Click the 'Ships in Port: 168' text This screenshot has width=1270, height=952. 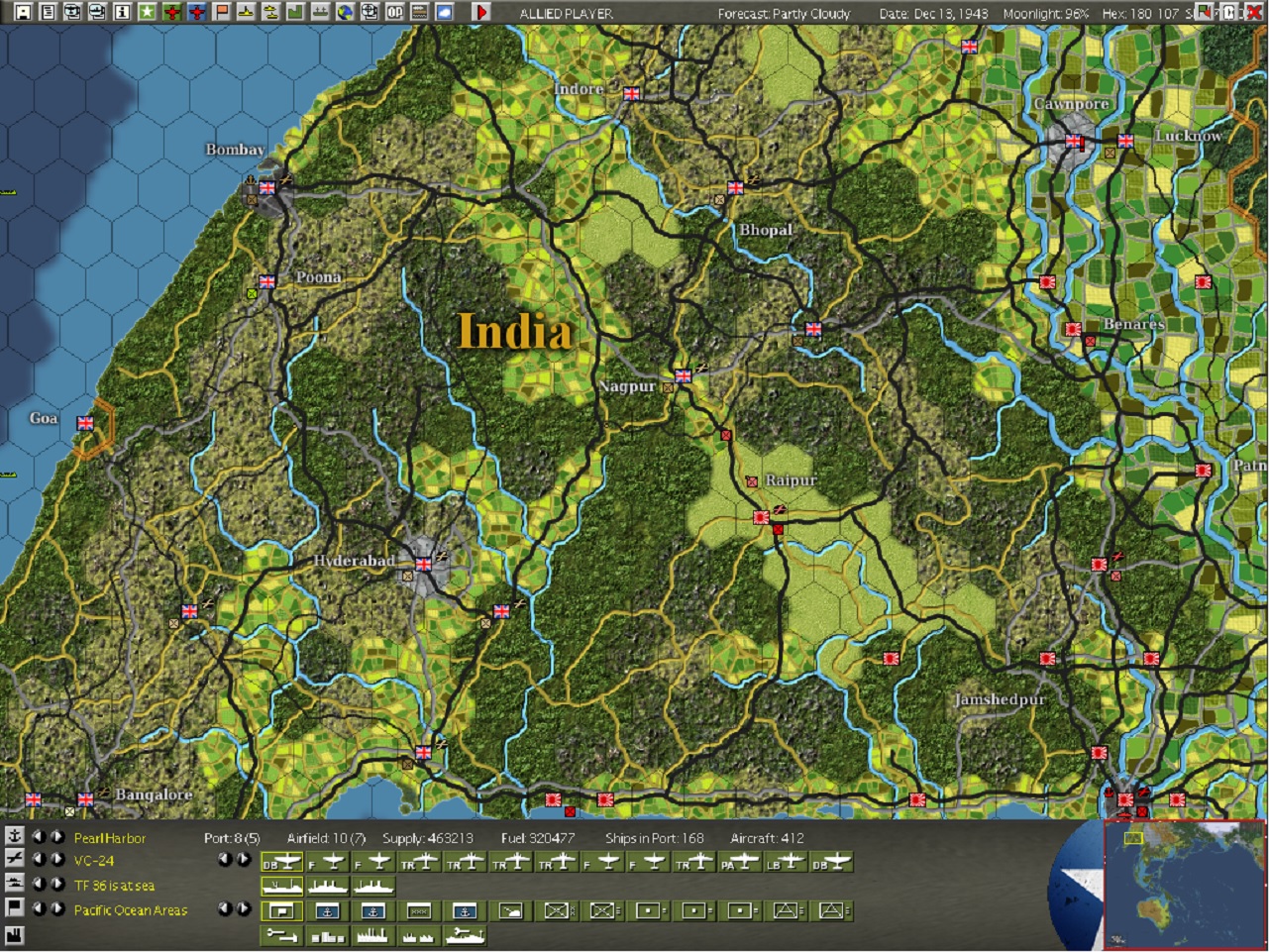point(655,838)
